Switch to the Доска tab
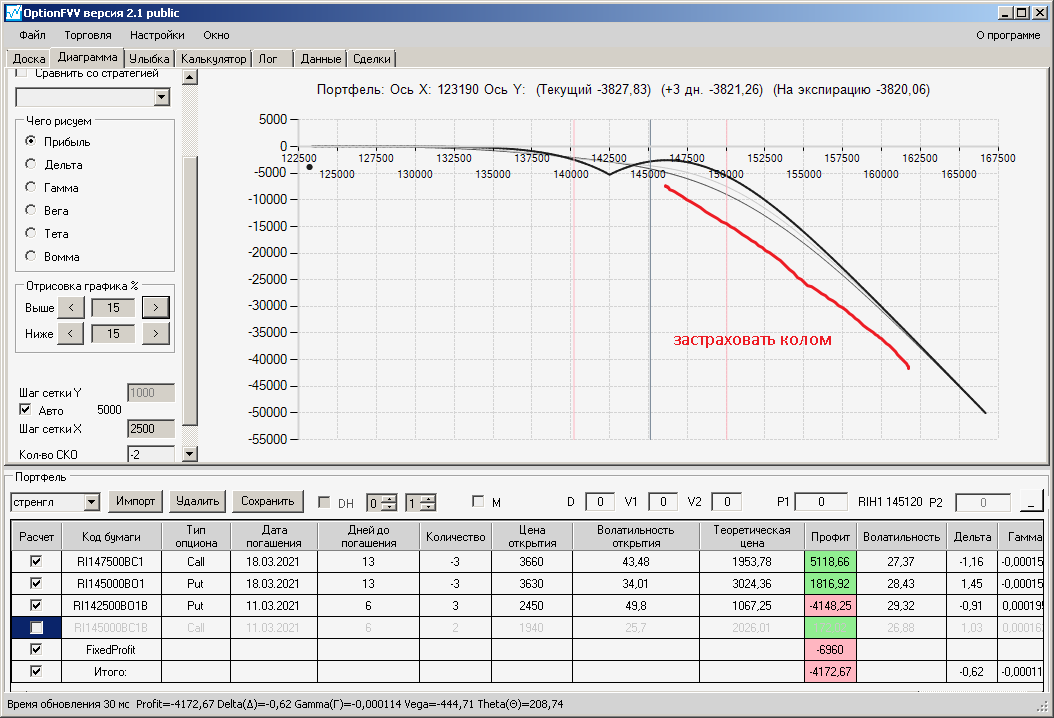This screenshot has height=718, width=1054. (x=29, y=59)
